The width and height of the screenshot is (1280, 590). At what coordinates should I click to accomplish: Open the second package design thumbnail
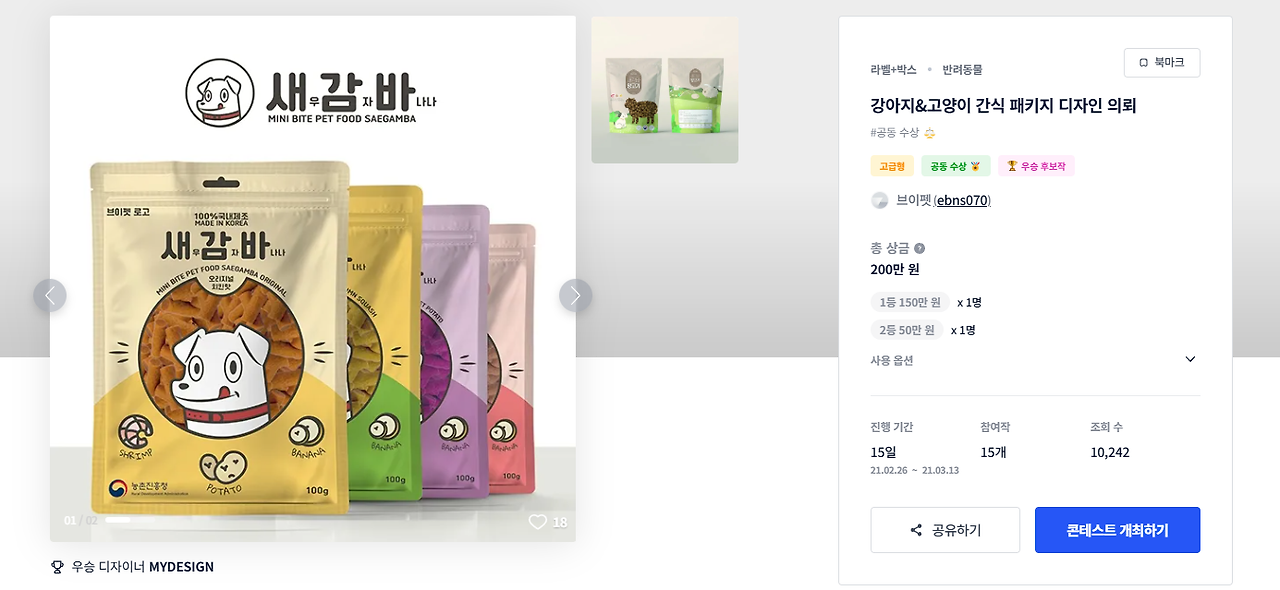point(665,90)
